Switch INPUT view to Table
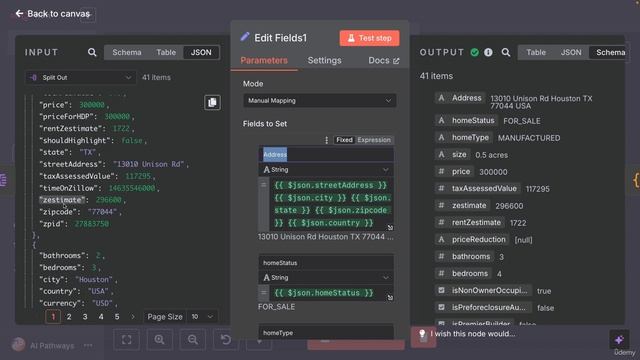Viewport: 640px width, 360px height. pos(166,52)
